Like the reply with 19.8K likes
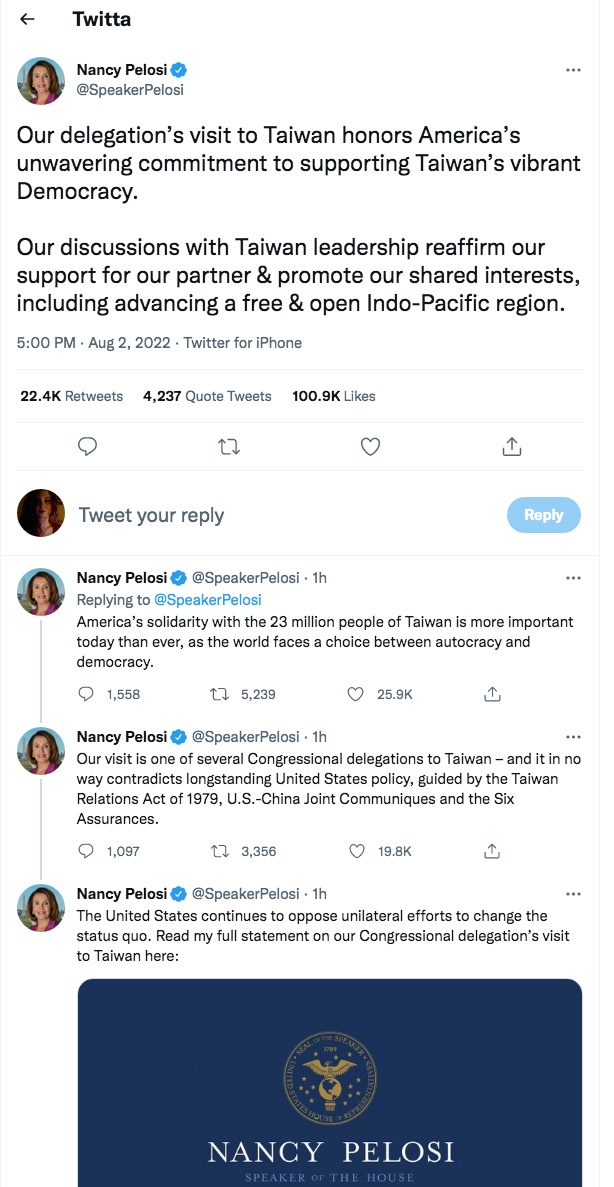Screen dimensions: 614x1187 click(356, 851)
